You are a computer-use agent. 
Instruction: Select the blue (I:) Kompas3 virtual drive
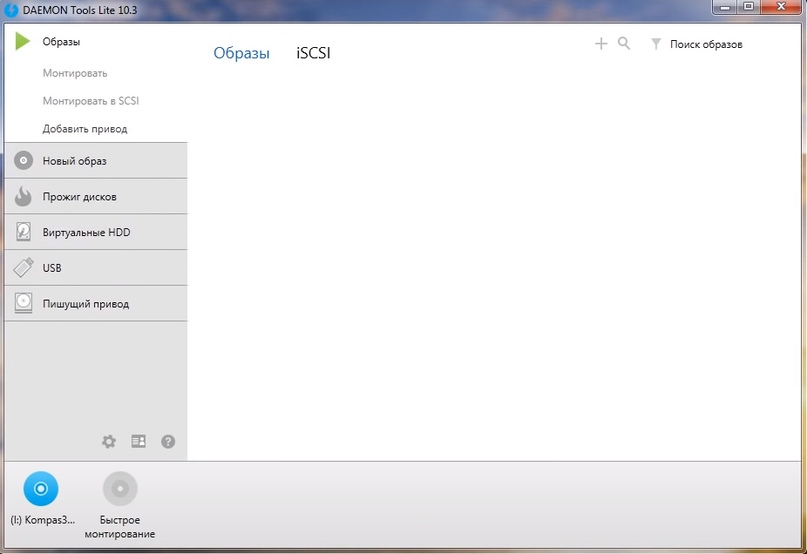[x=41, y=489]
